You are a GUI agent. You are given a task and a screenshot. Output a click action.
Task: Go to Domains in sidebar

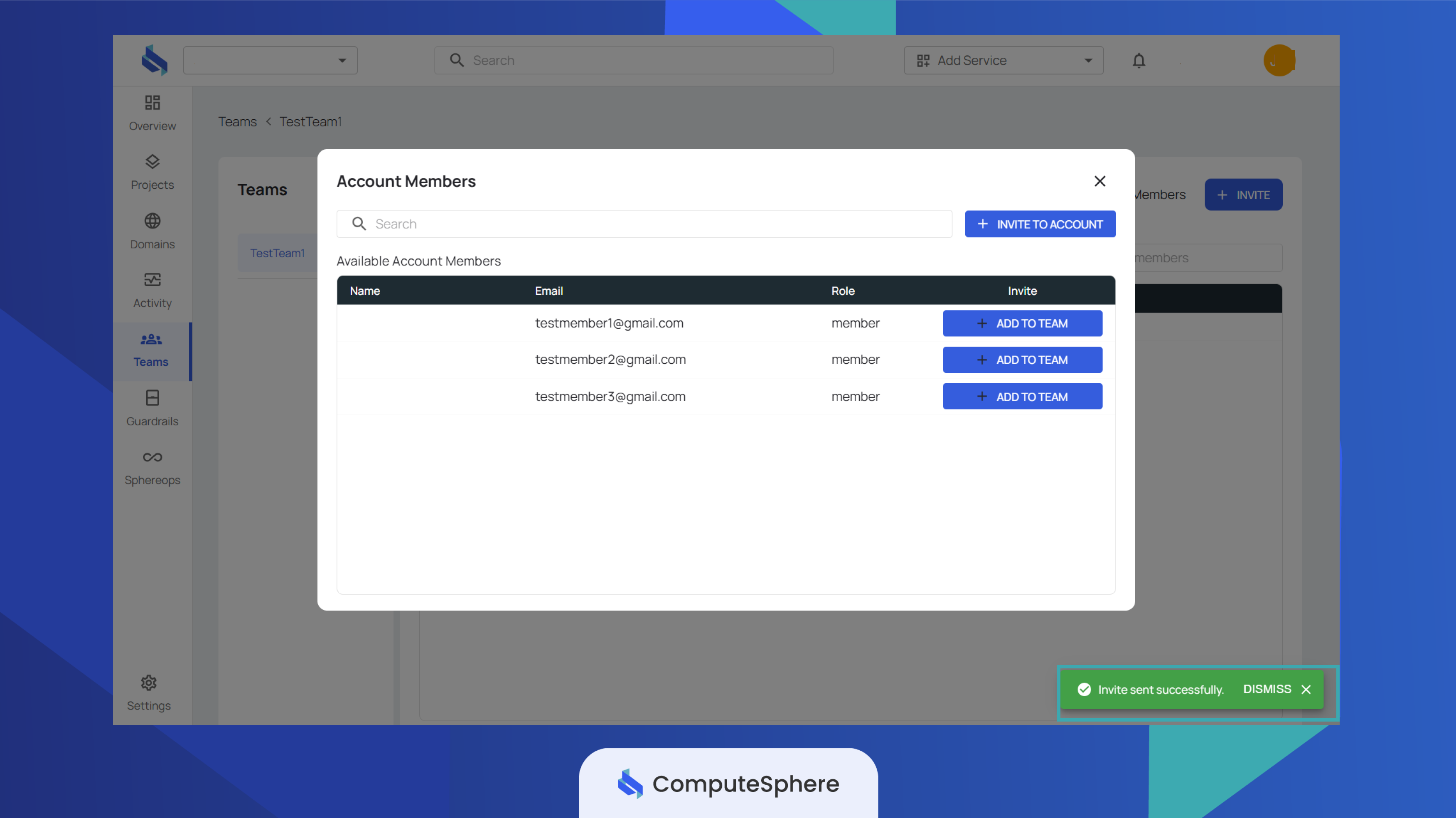152,232
